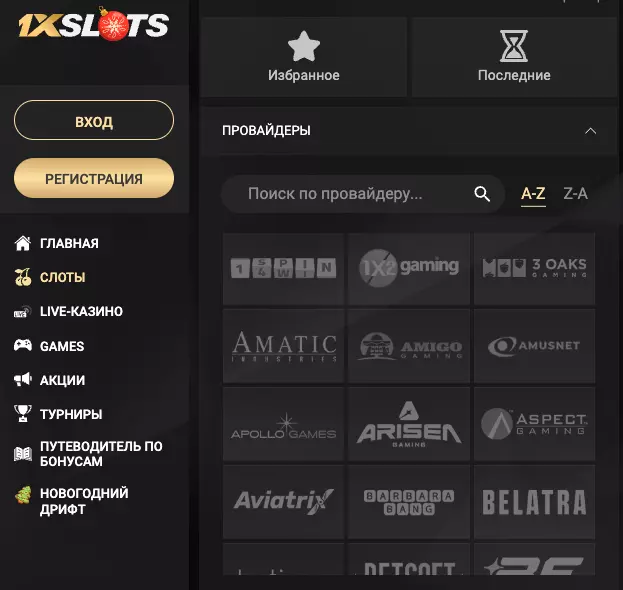623x590 pixels.
Task: Collapse the Провайдеры section chevron
Action: [x=590, y=131]
